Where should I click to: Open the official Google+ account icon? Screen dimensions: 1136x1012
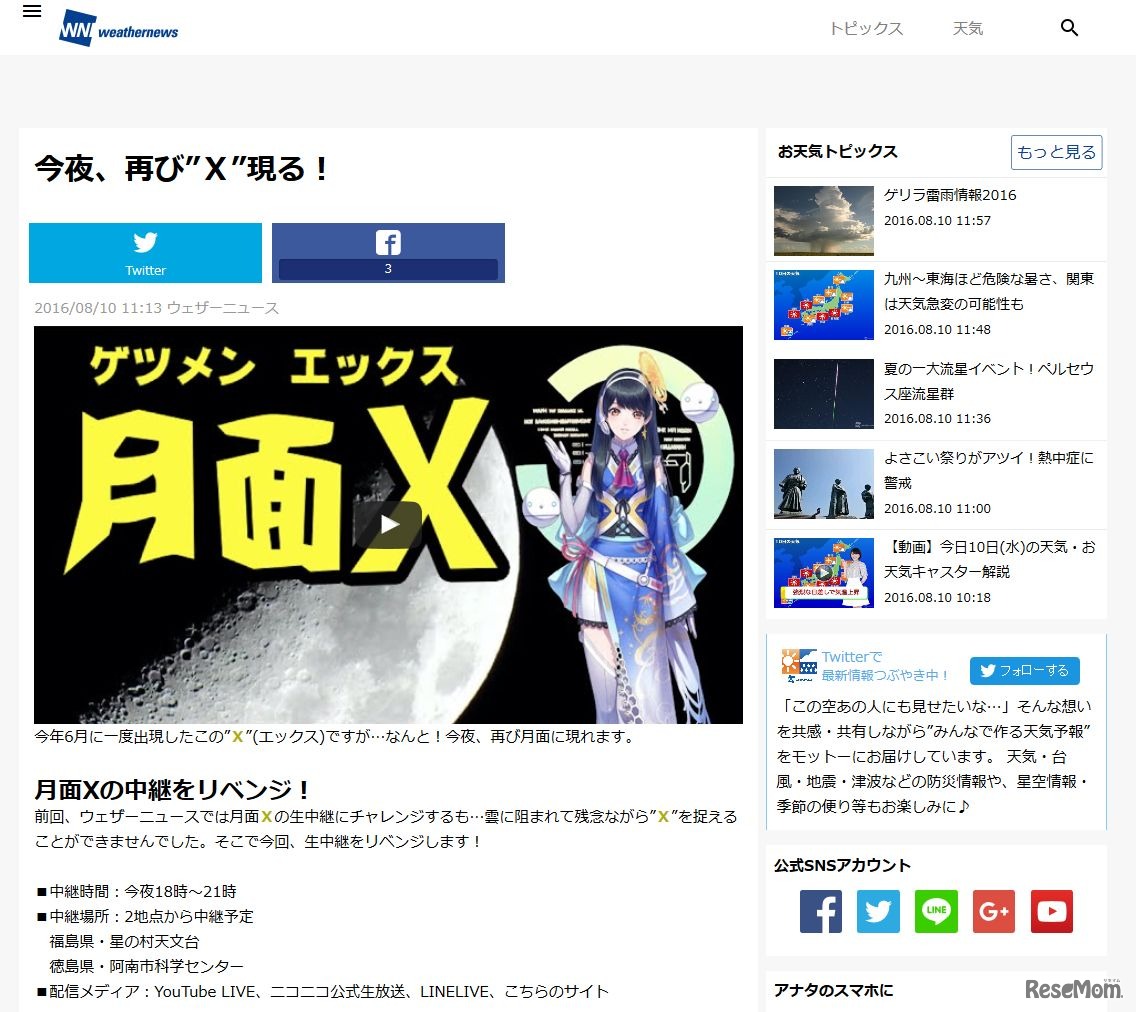(x=993, y=912)
